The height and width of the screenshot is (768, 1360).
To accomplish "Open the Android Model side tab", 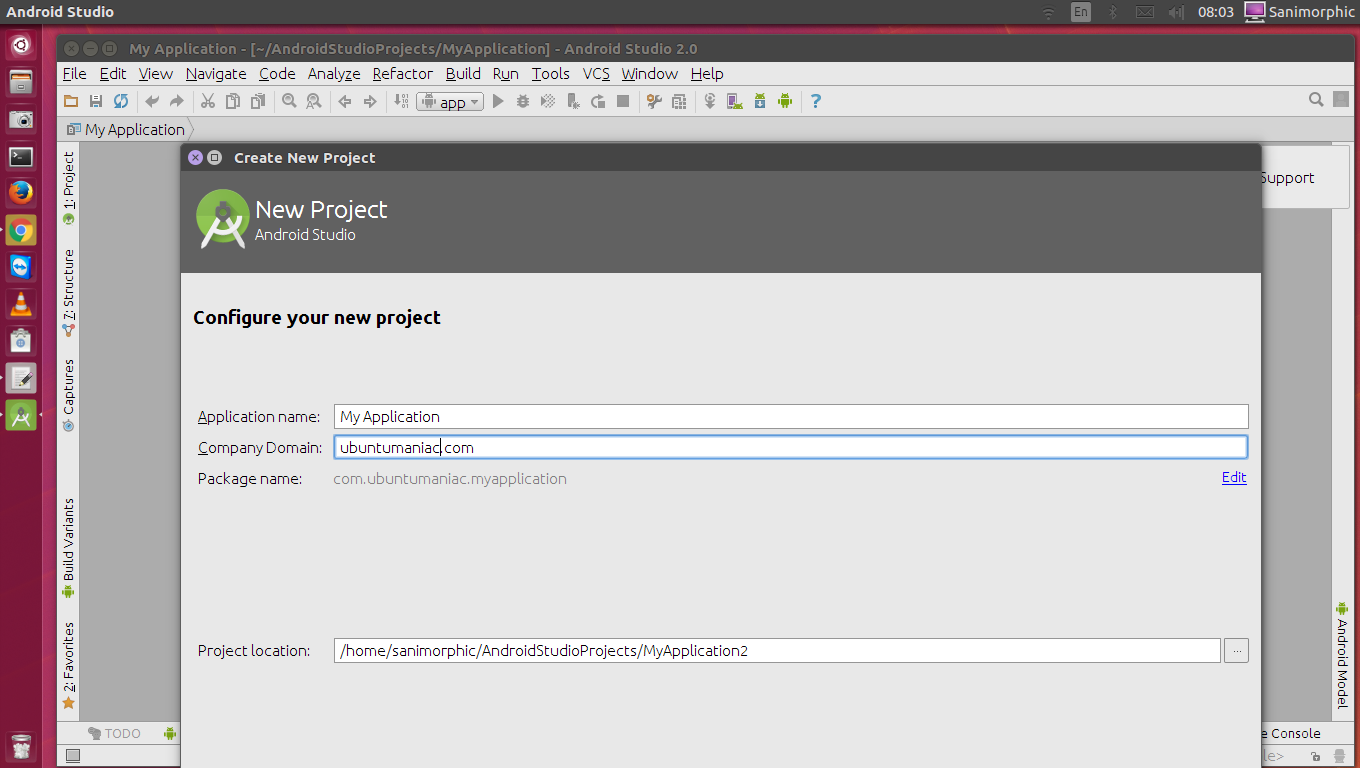I will [x=1343, y=655].
